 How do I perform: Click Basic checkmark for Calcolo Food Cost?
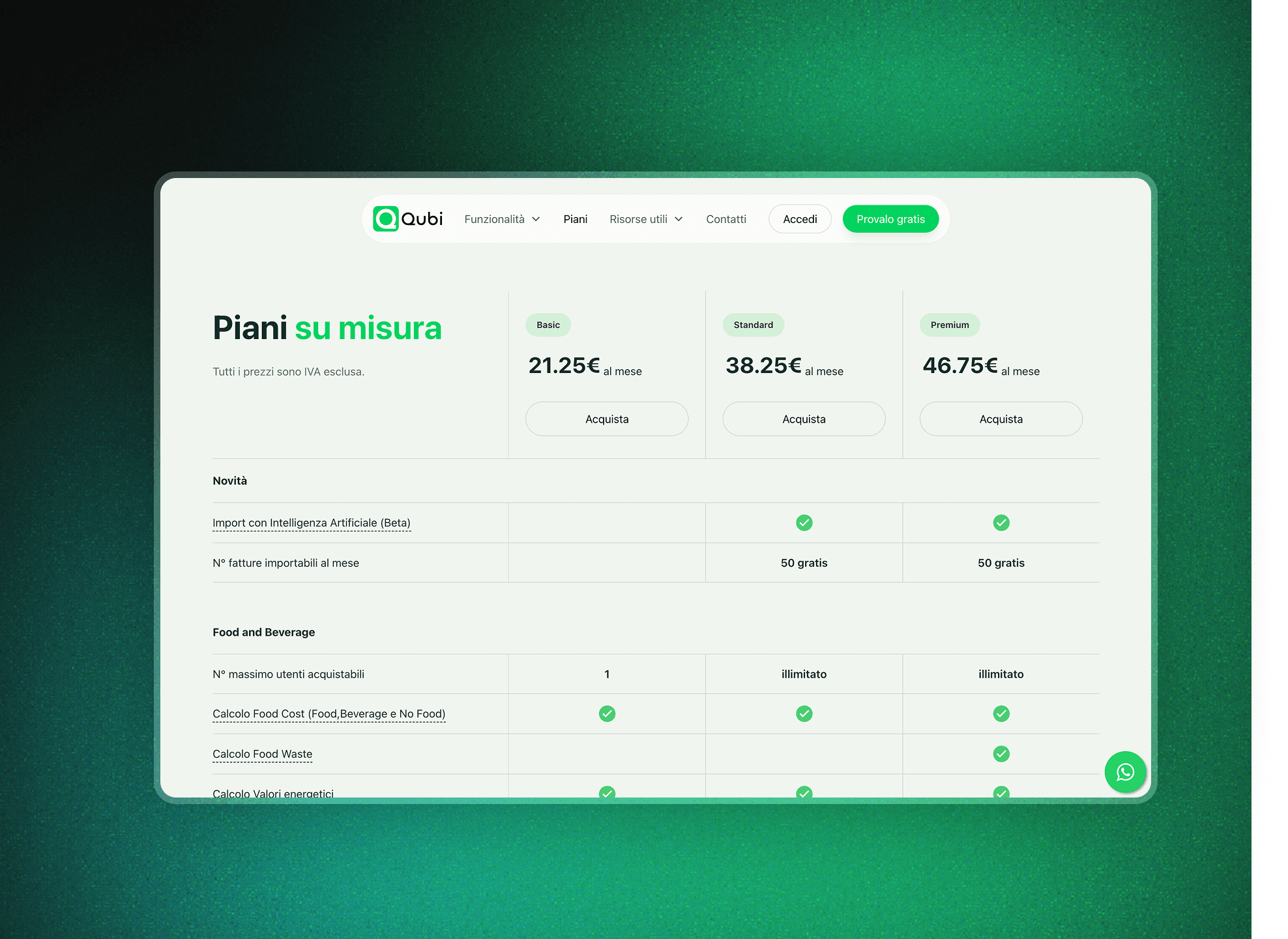click(607, 714)
